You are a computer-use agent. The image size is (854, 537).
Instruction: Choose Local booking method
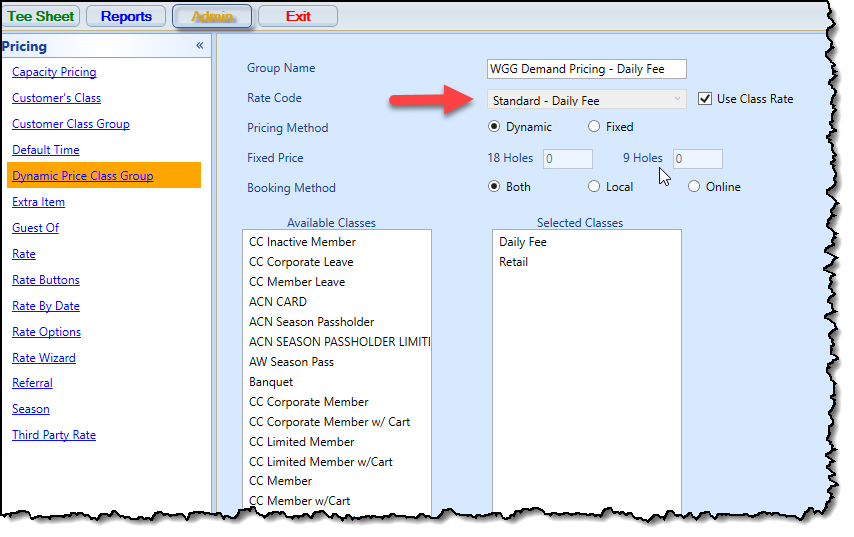[x=594, y=187]
